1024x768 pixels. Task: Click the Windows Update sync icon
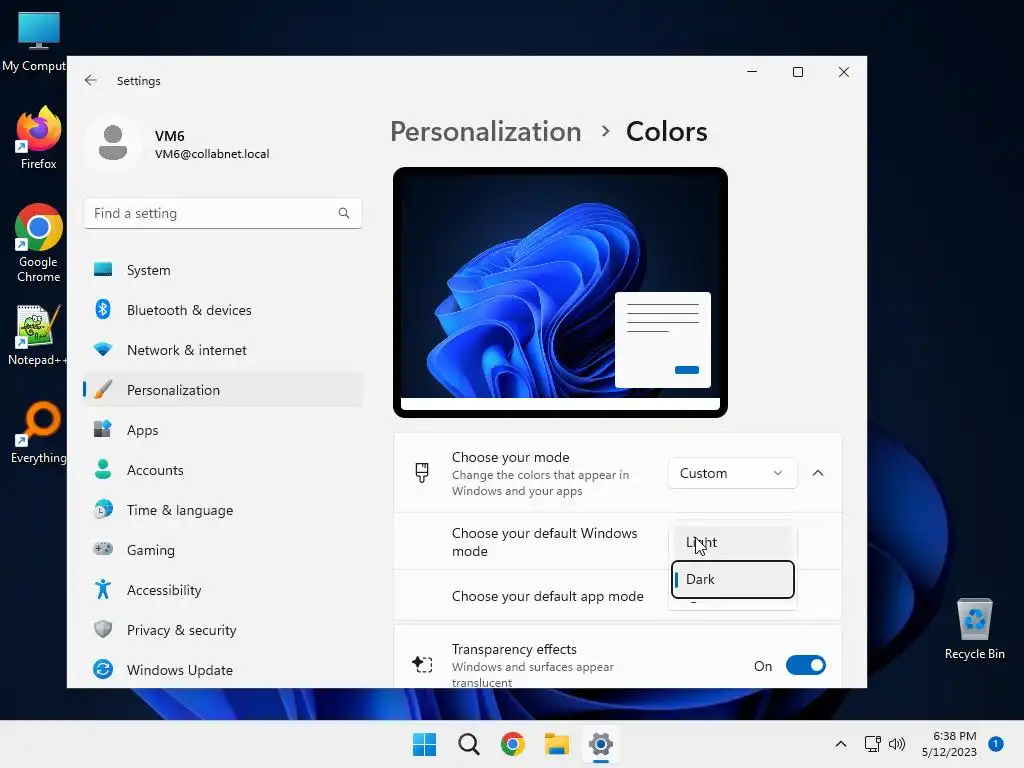(103, 669)
